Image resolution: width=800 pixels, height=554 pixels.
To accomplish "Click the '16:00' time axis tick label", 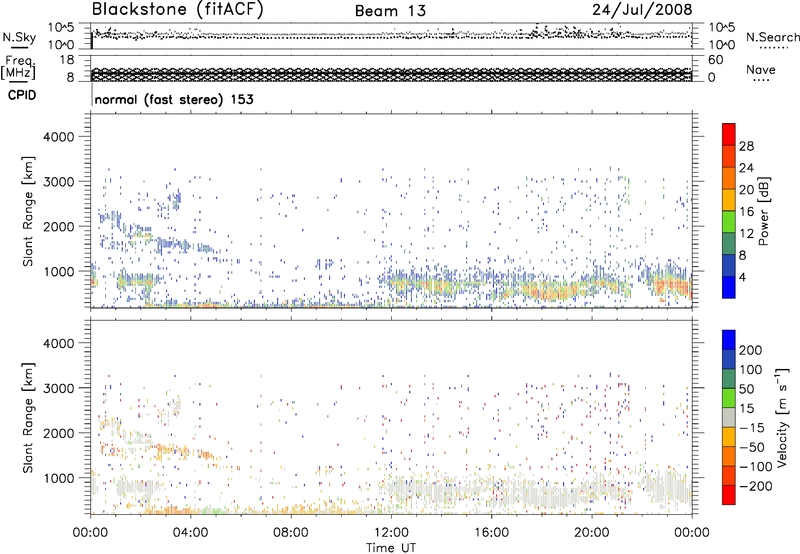I will point(491,533).
